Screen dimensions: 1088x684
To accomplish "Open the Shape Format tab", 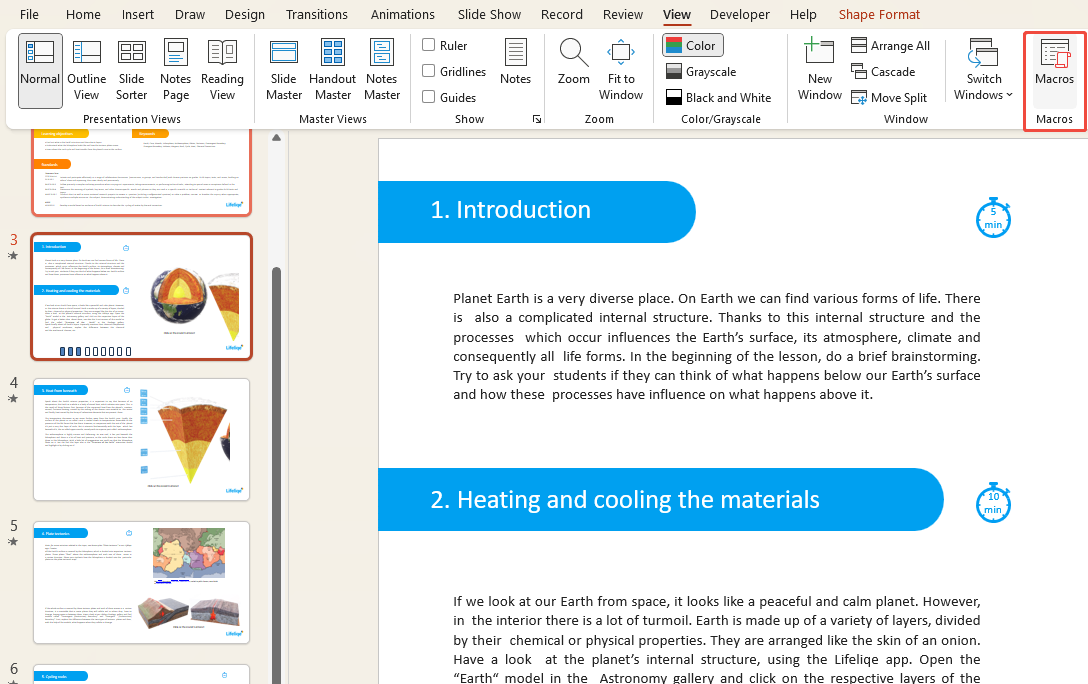I will [x=879, y=14].
